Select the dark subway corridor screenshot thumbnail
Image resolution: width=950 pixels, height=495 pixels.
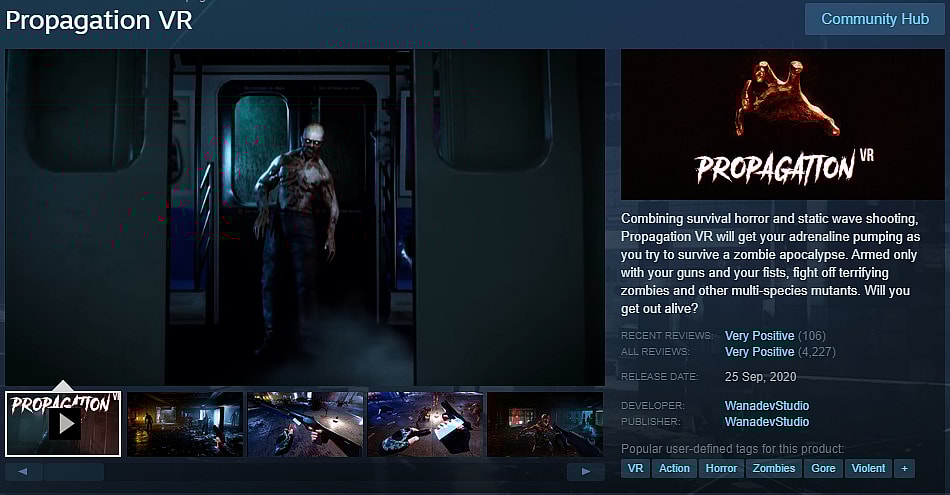pos(185,424)
